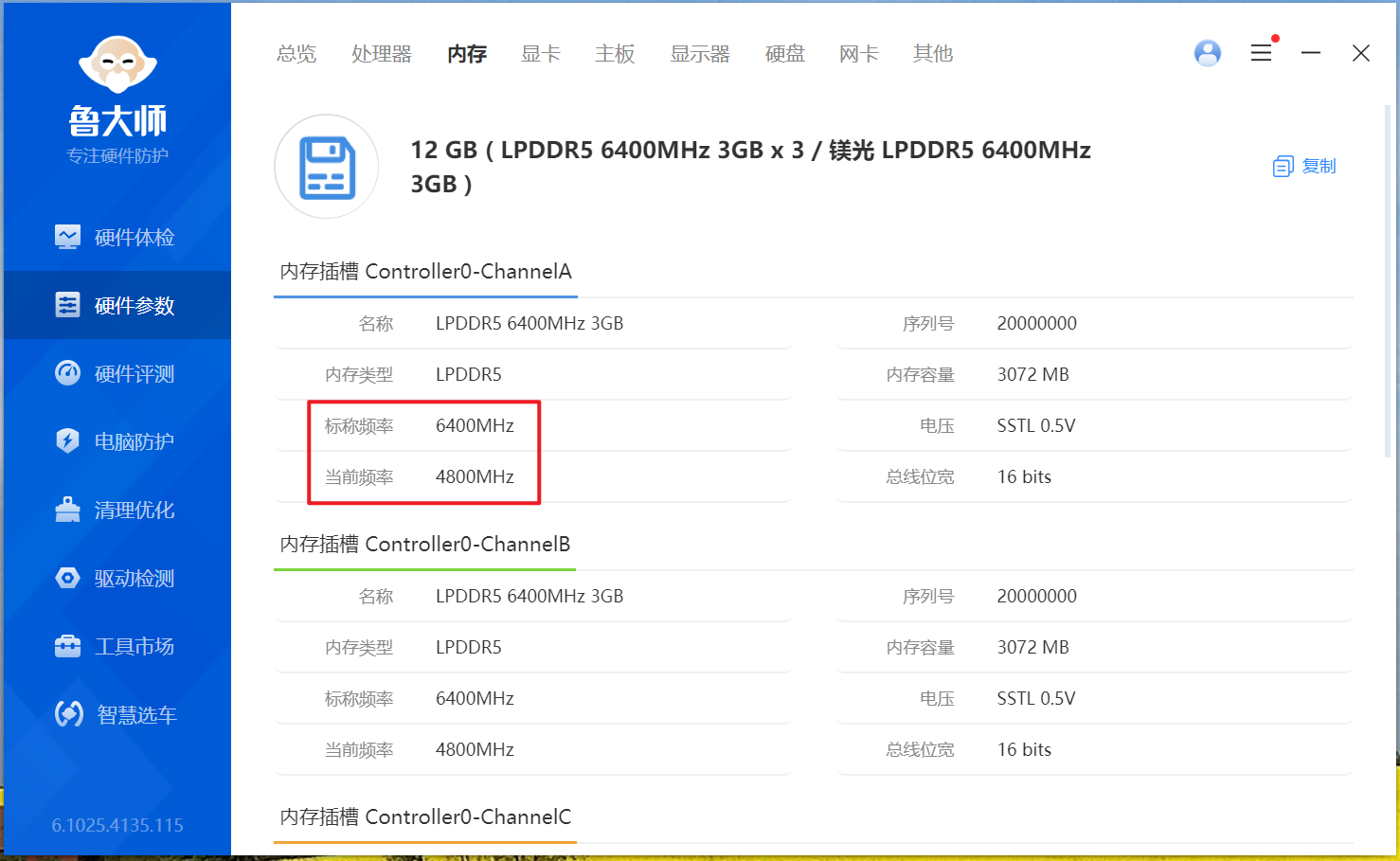Switch to the 其他 tab
1400x861 pixels.
point(933,54)
